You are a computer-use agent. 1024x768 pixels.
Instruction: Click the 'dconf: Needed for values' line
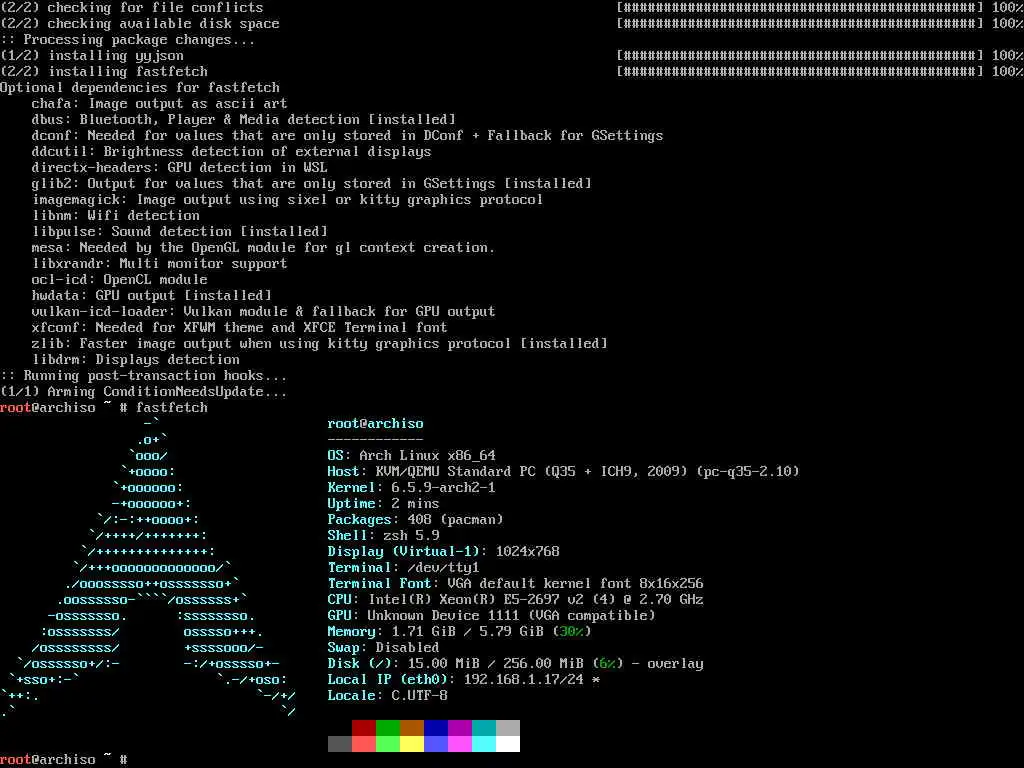pos(347,135)
